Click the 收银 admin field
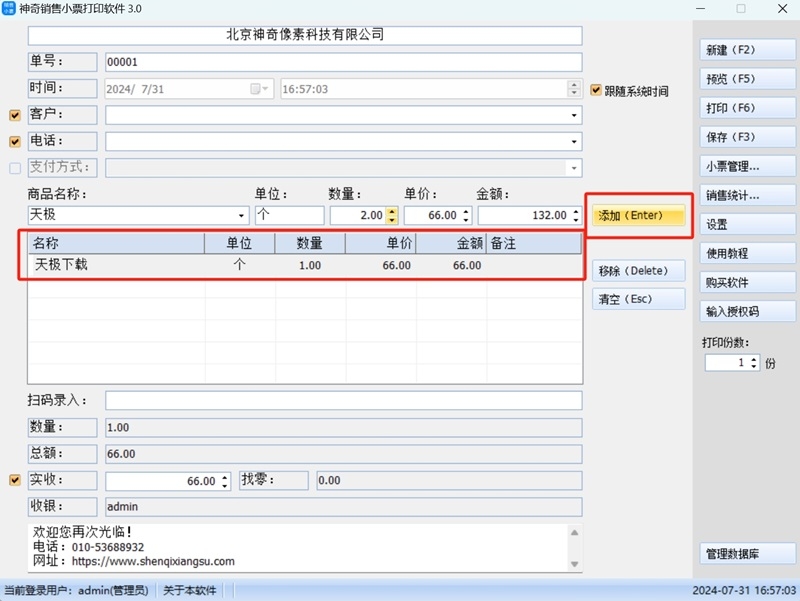This screenshot has height=601, width=800. pyautogui.click(x=343, y=507)
